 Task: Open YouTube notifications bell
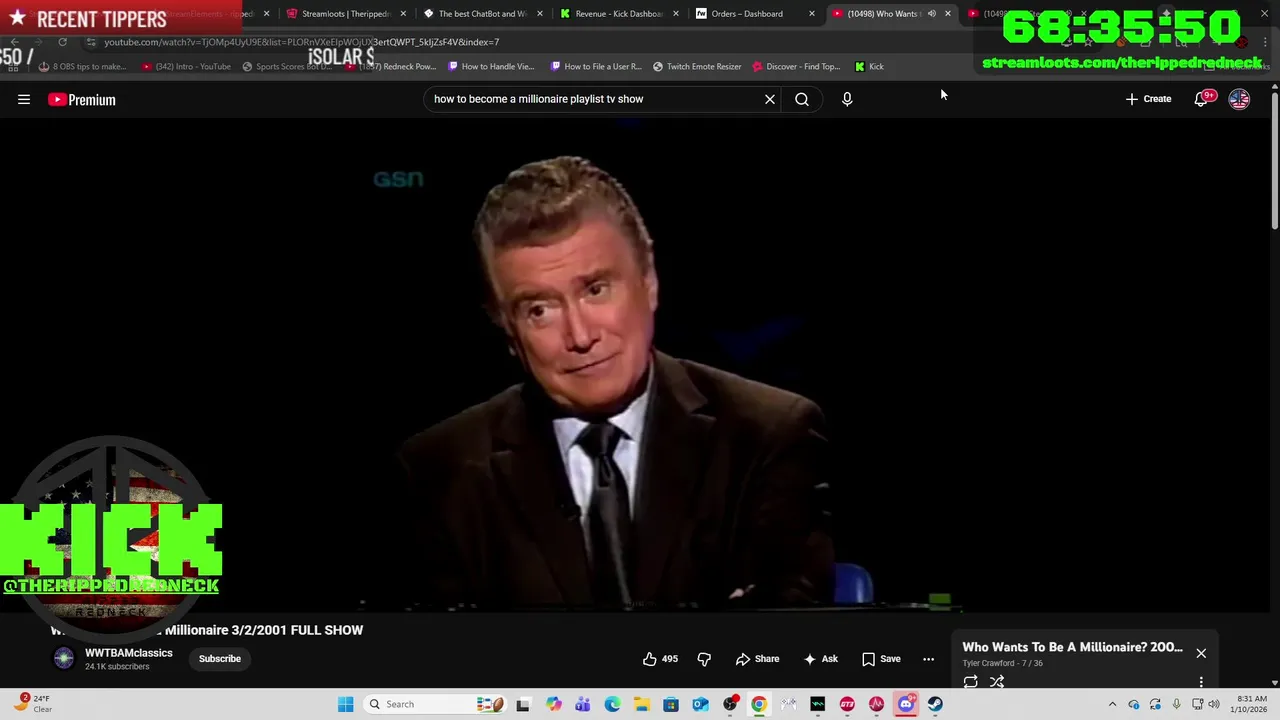pos(1201,99)
